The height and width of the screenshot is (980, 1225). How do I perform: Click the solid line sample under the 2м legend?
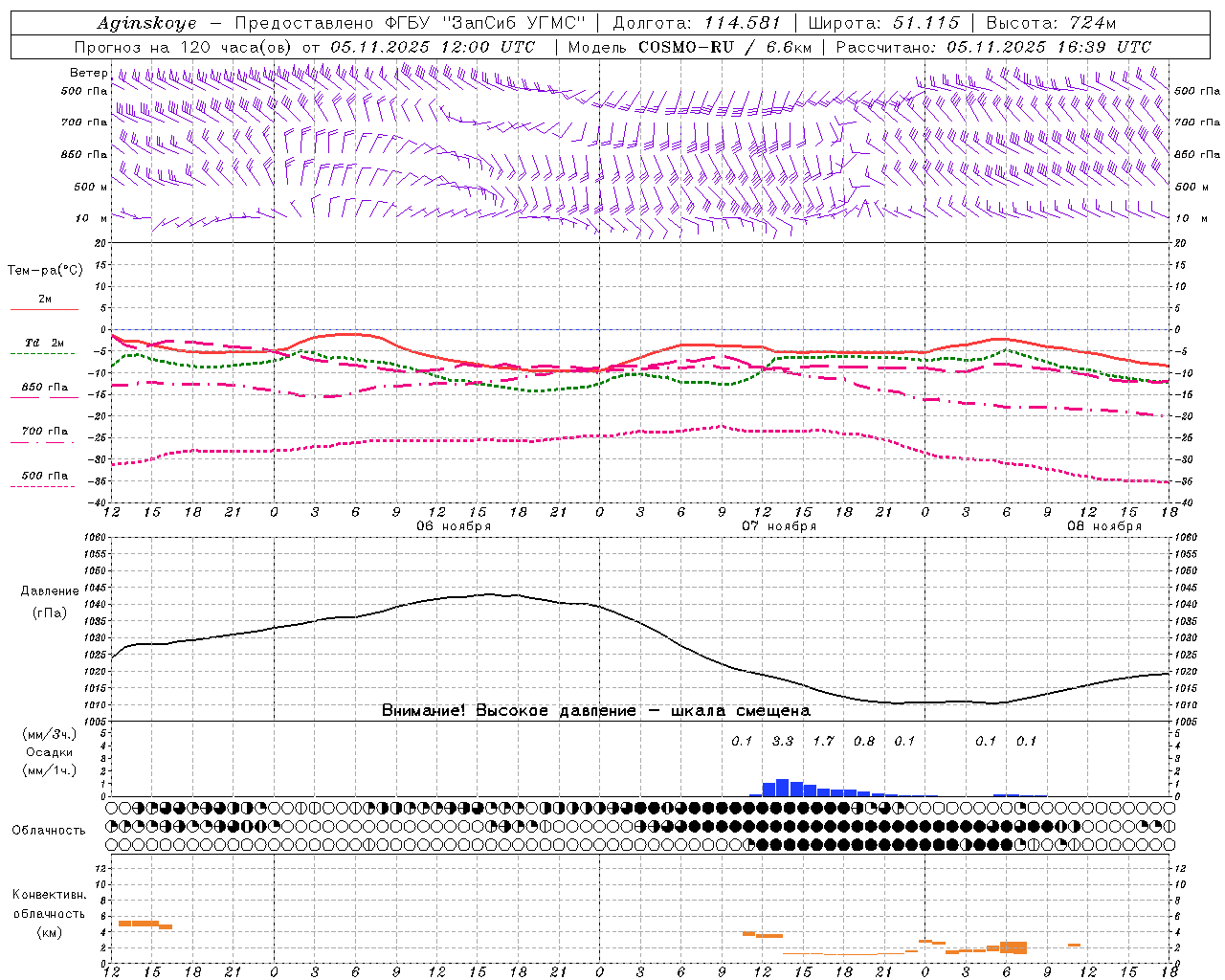pos(44,309)
